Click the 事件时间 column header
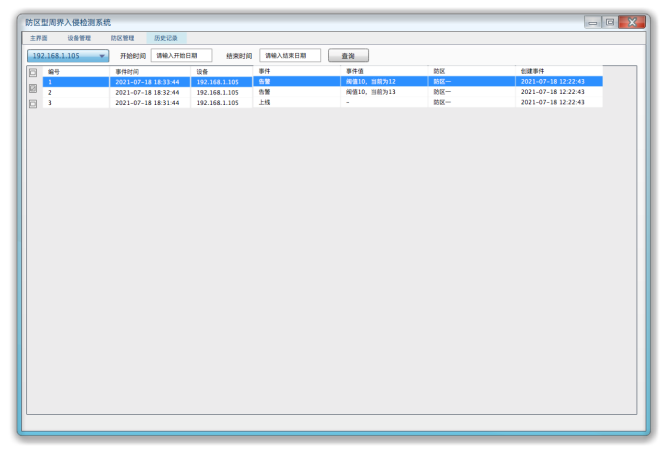671x453 pixels. 127,72
